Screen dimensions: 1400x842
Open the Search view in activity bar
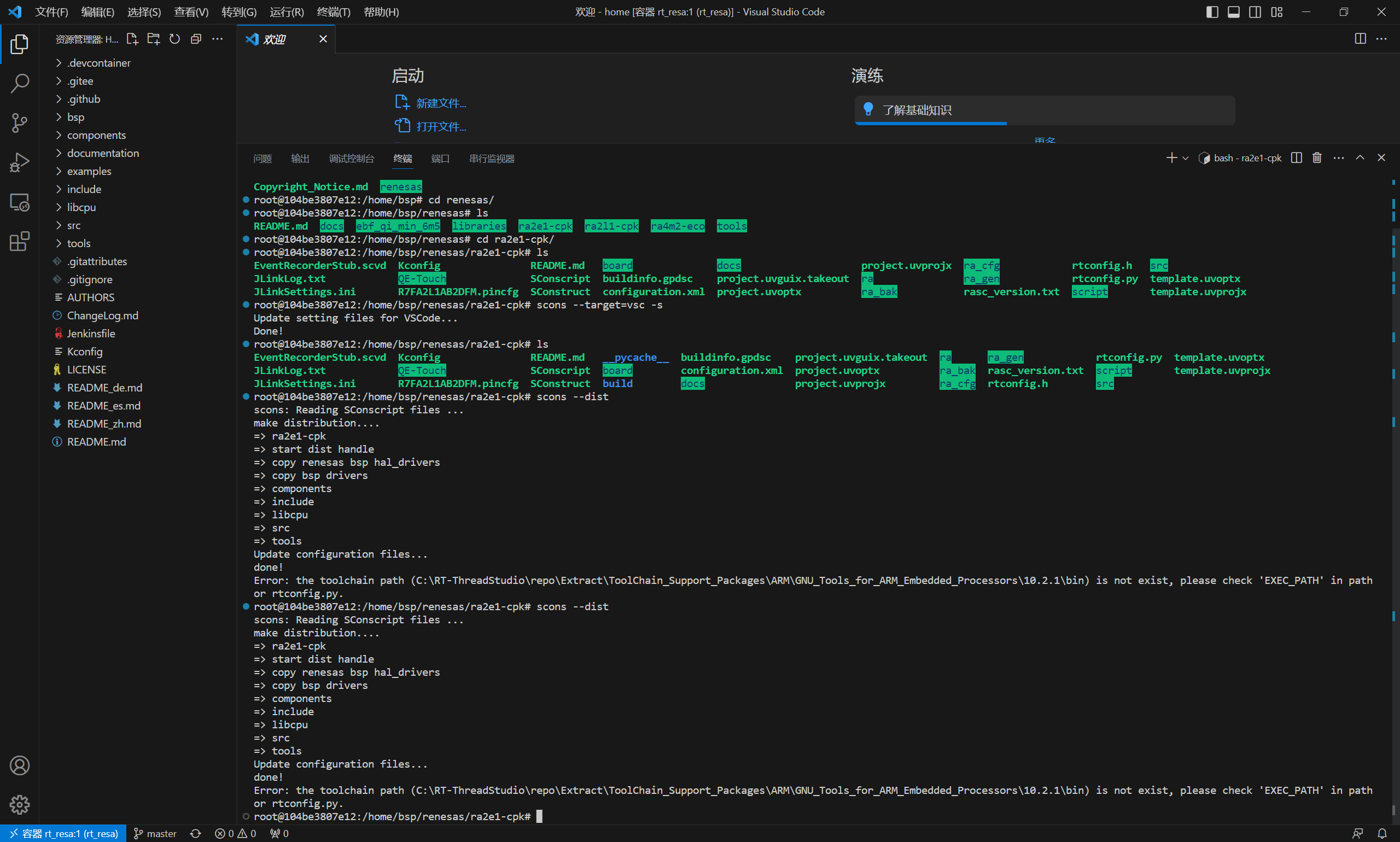click(19, 84)
